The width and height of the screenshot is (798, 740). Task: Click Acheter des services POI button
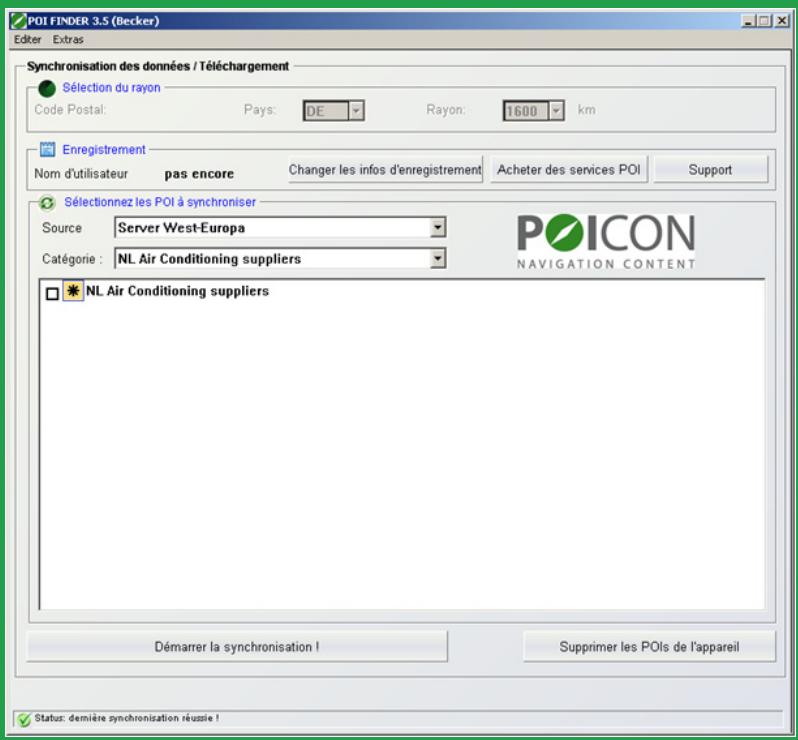click(568, 169)
